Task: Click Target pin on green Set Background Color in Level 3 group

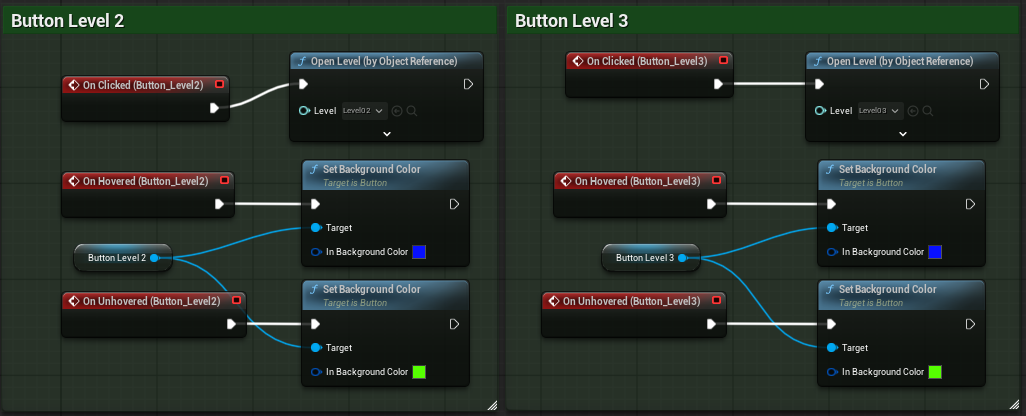Action: [x=832, y=347]
